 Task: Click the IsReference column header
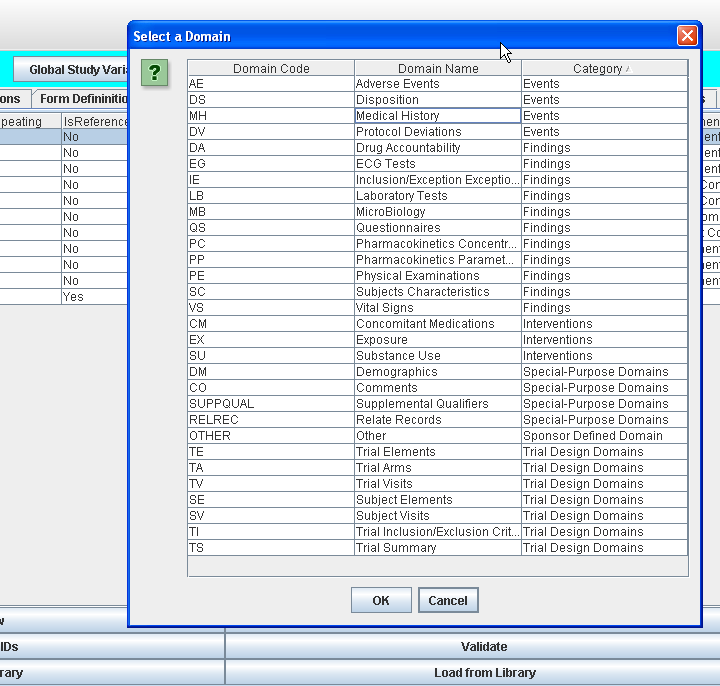(x=95, y=122)
